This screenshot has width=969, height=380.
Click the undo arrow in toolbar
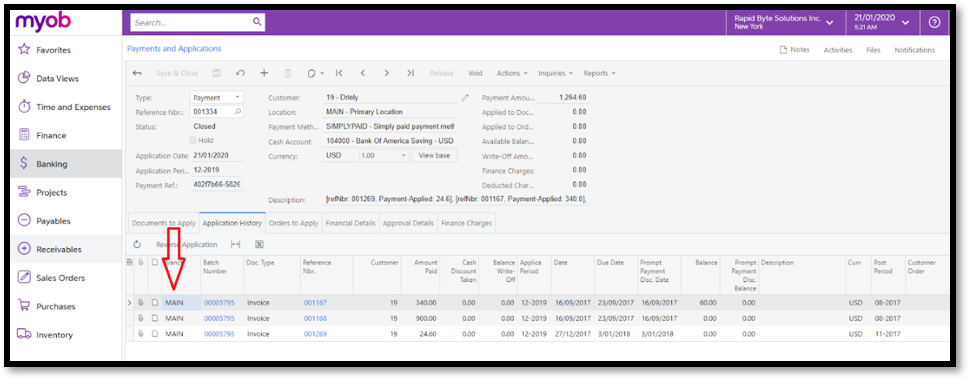240,73
